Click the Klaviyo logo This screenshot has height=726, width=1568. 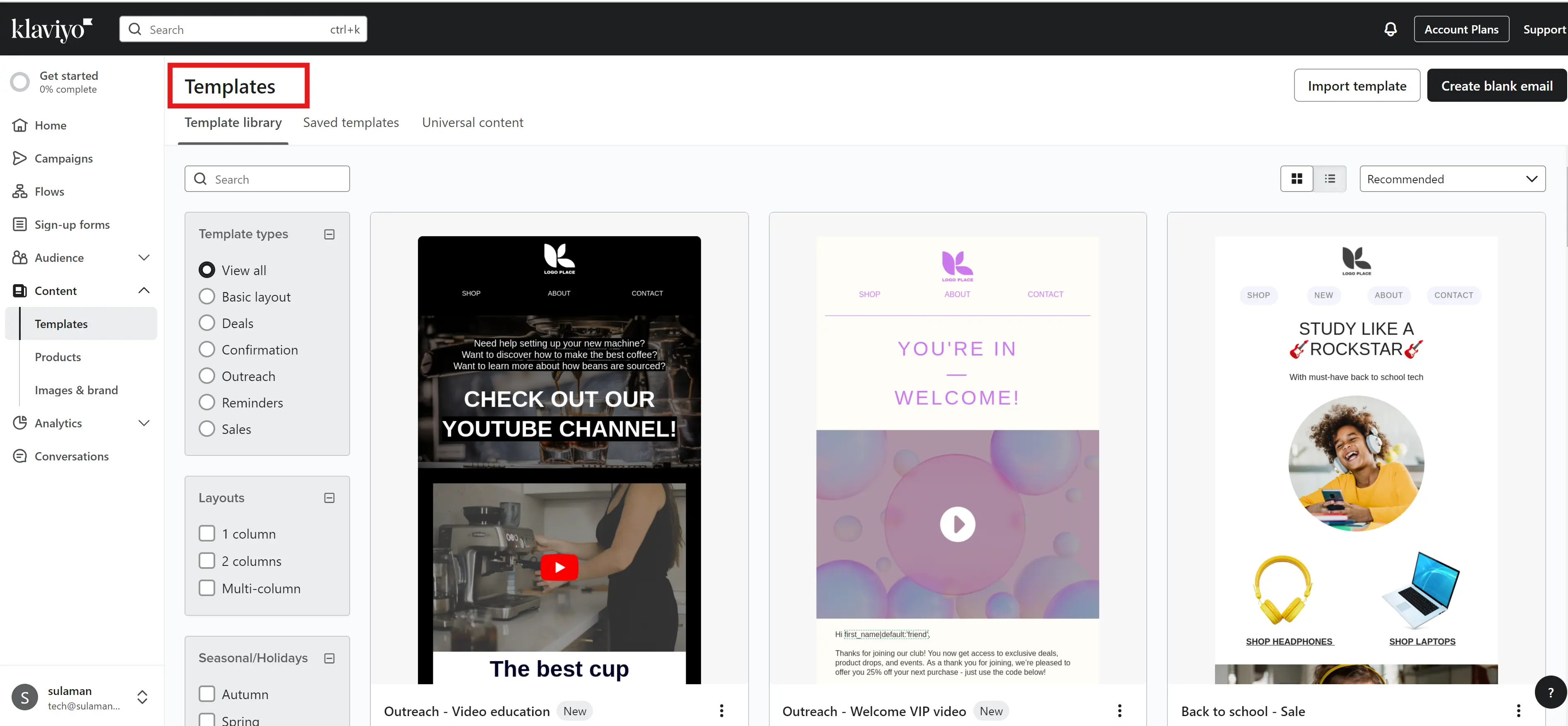coord(52,29)
